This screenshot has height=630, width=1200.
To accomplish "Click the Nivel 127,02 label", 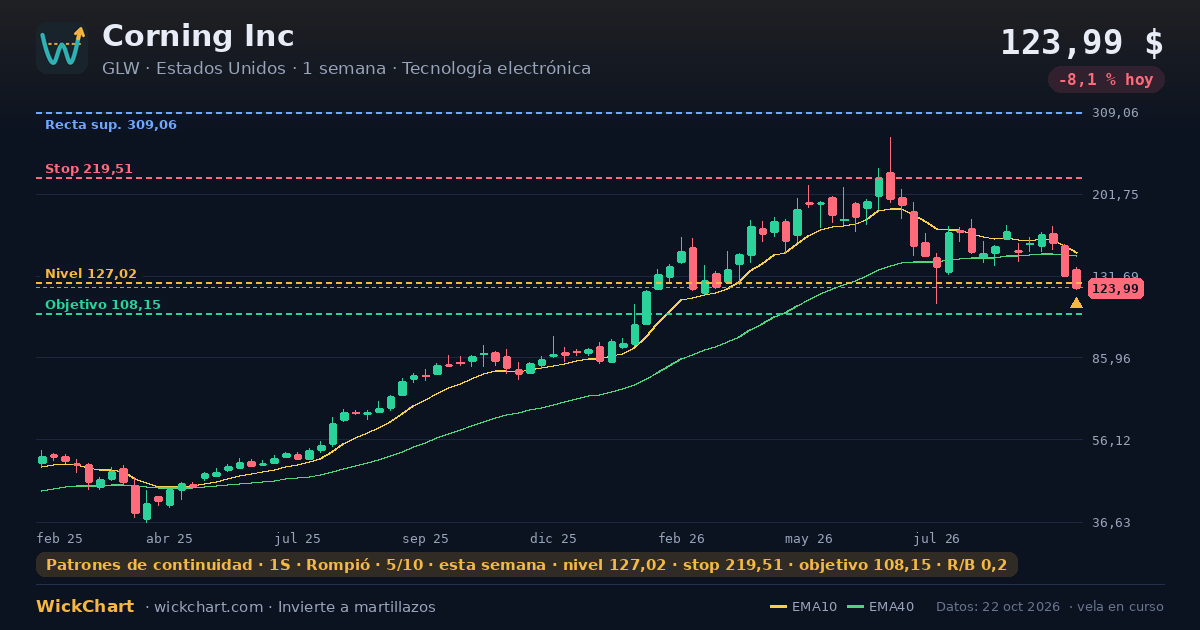I will coord(91,274).
